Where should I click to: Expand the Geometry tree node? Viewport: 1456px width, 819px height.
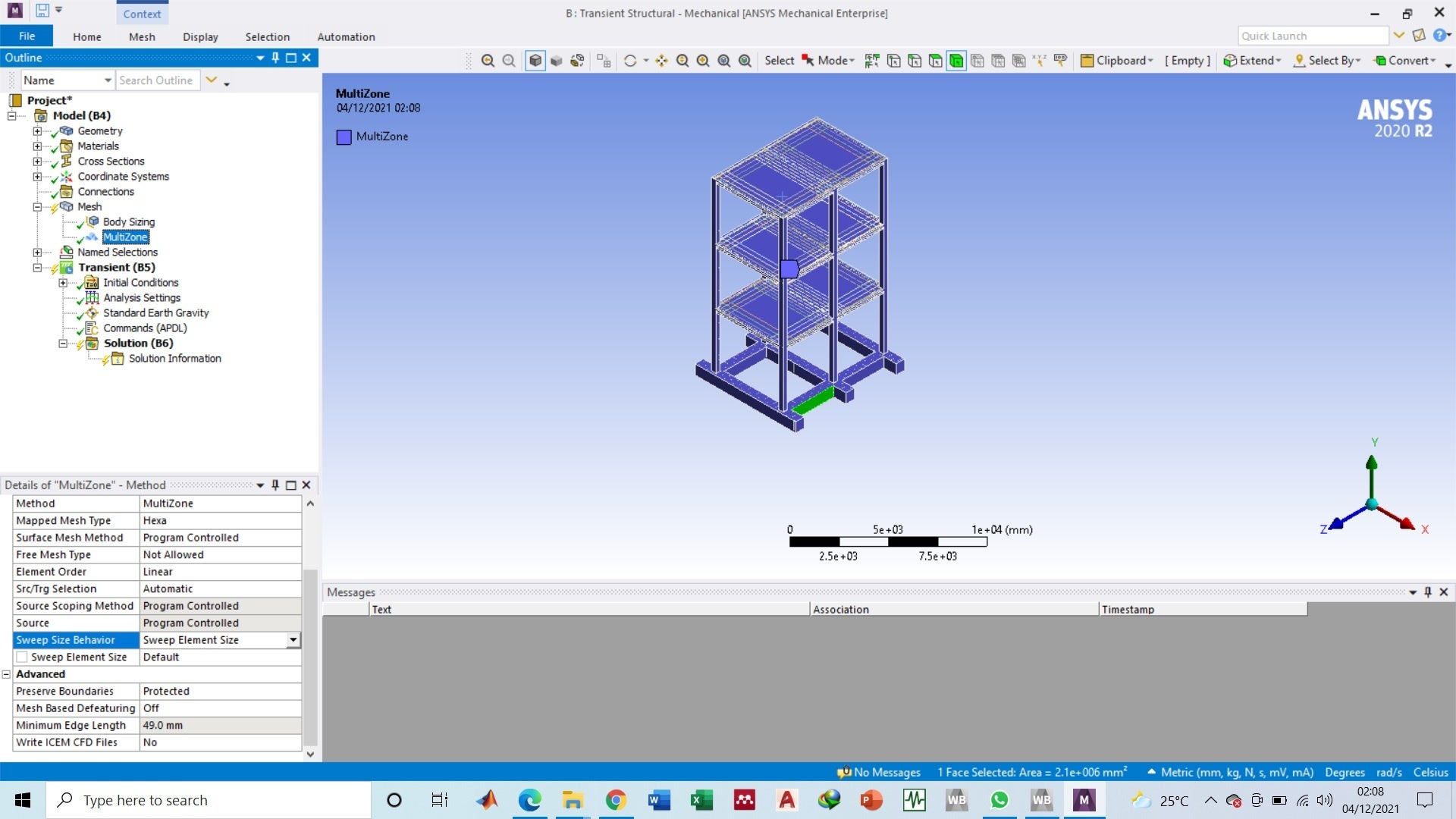(37, 130)
